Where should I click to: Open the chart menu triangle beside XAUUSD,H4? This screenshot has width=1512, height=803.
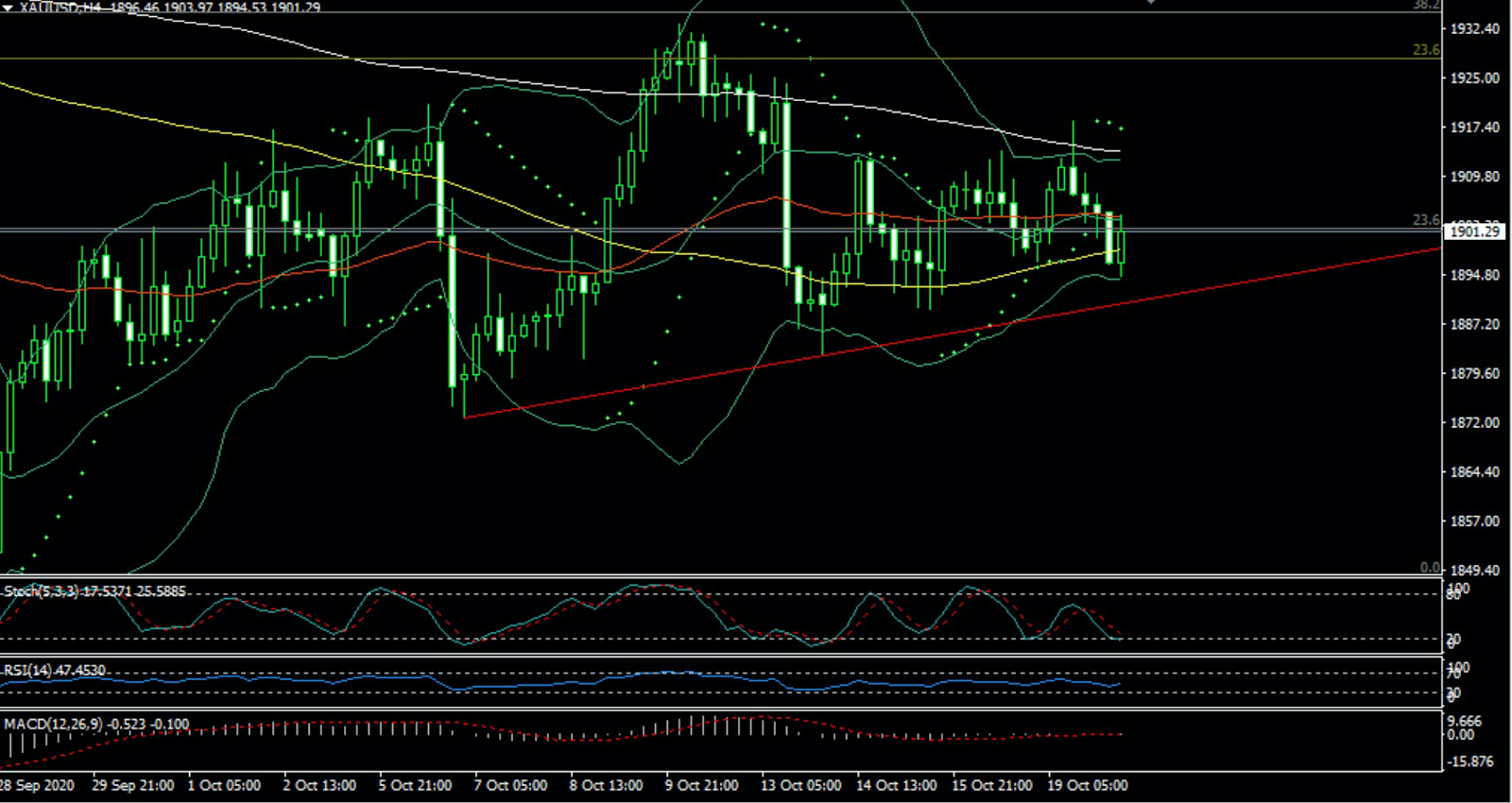click(8, 7)
